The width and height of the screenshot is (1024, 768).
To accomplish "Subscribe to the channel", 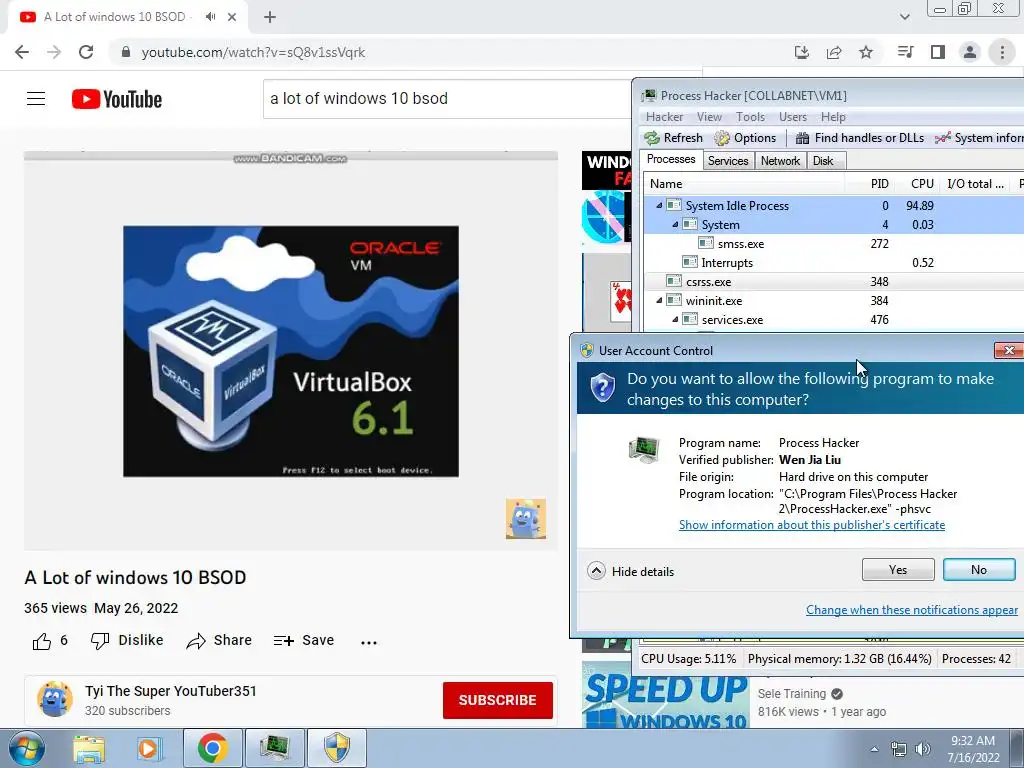I will pyautogui.click(x=498, y=700).
